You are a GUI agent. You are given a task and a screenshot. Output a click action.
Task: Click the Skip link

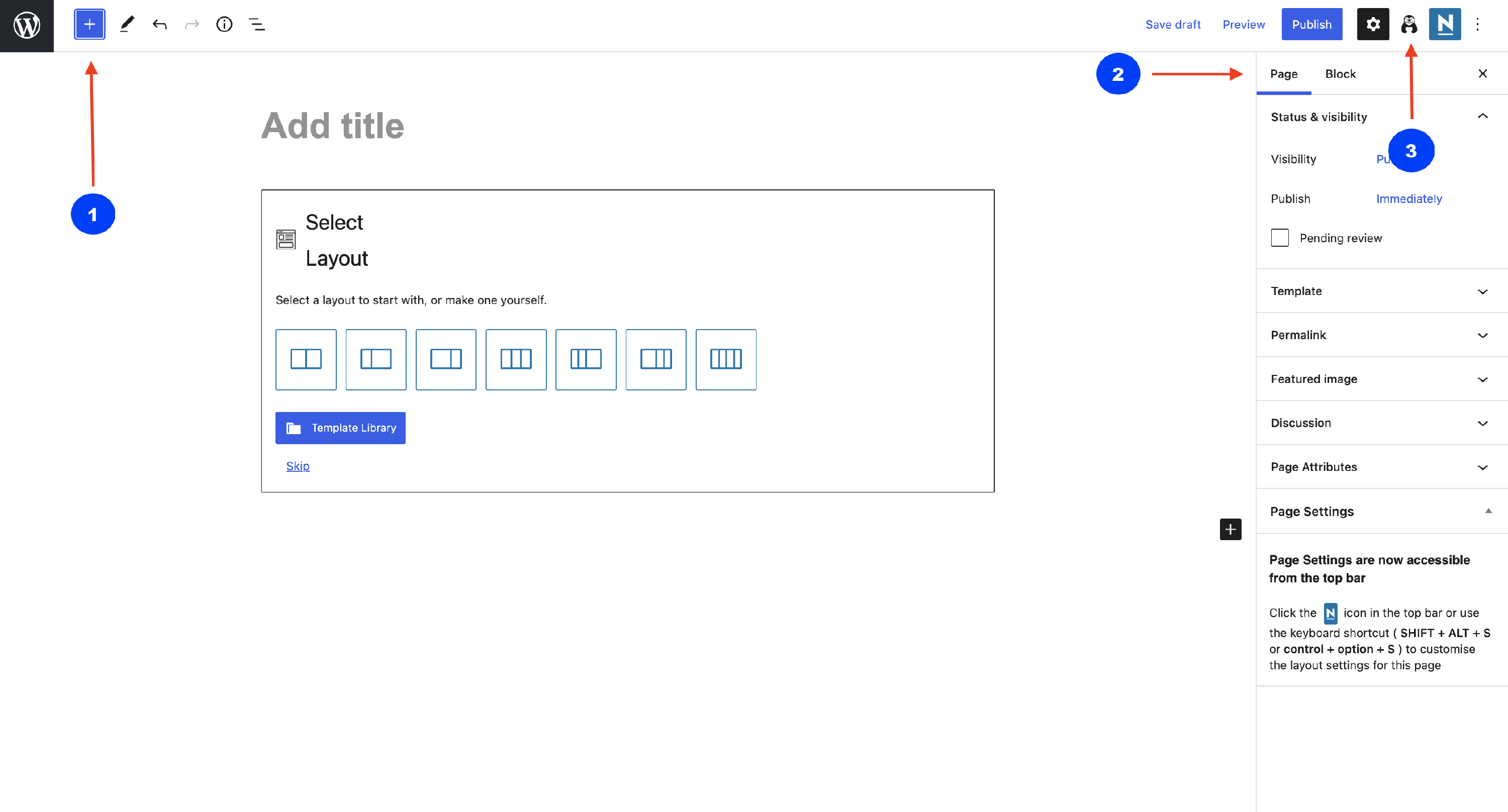click(x=298, y=466)
